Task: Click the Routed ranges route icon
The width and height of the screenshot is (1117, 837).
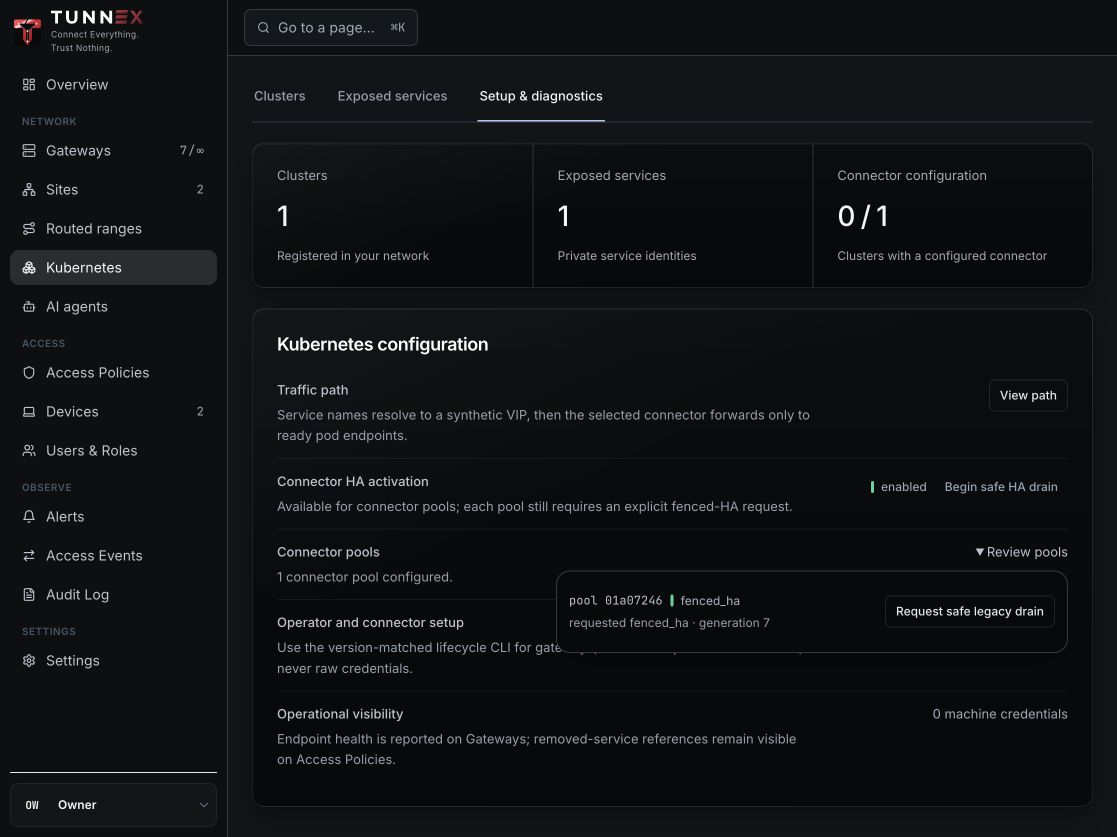Action: [28, 229]
